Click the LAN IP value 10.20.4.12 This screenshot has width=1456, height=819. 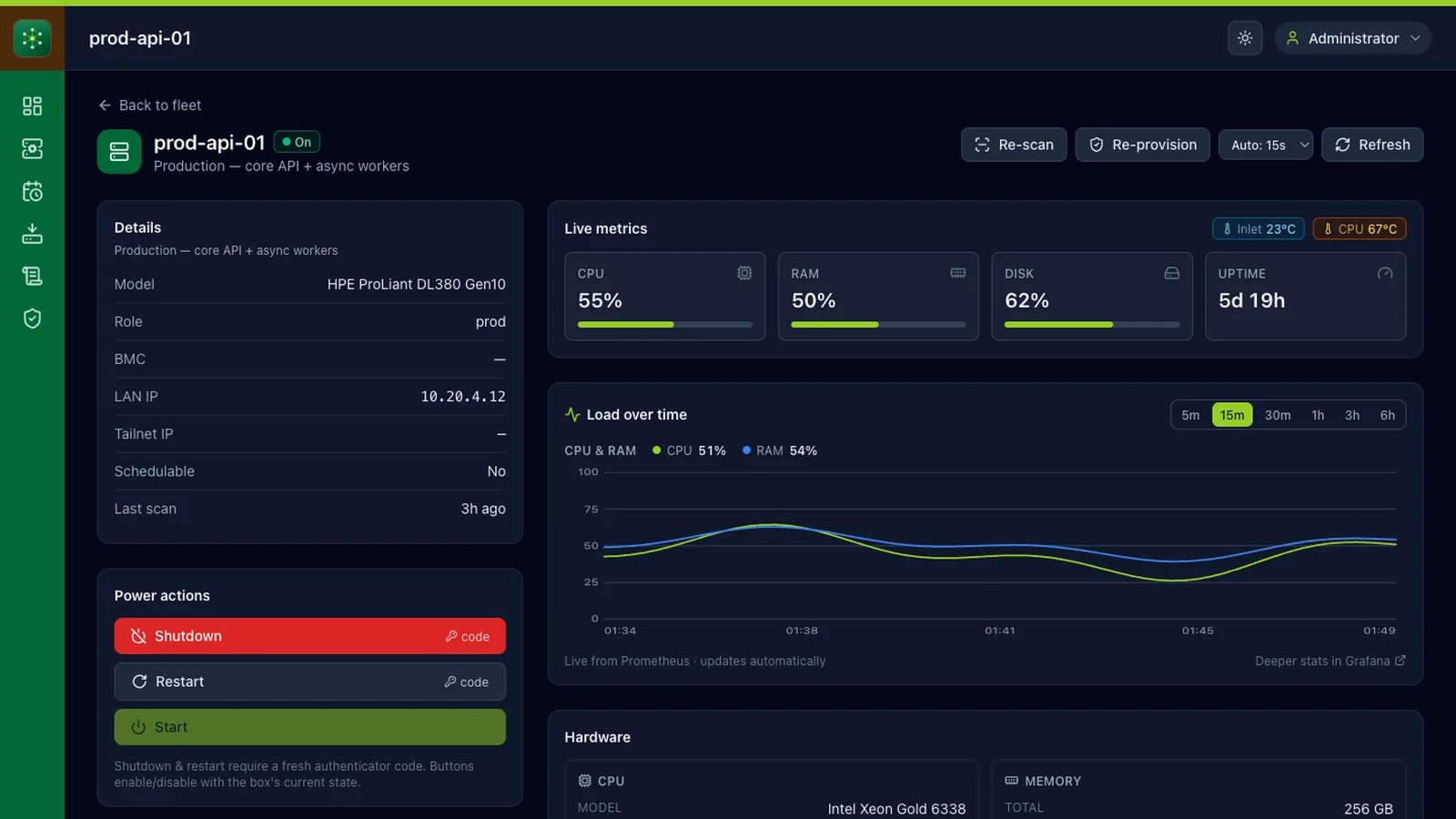(x=463, y=397)
